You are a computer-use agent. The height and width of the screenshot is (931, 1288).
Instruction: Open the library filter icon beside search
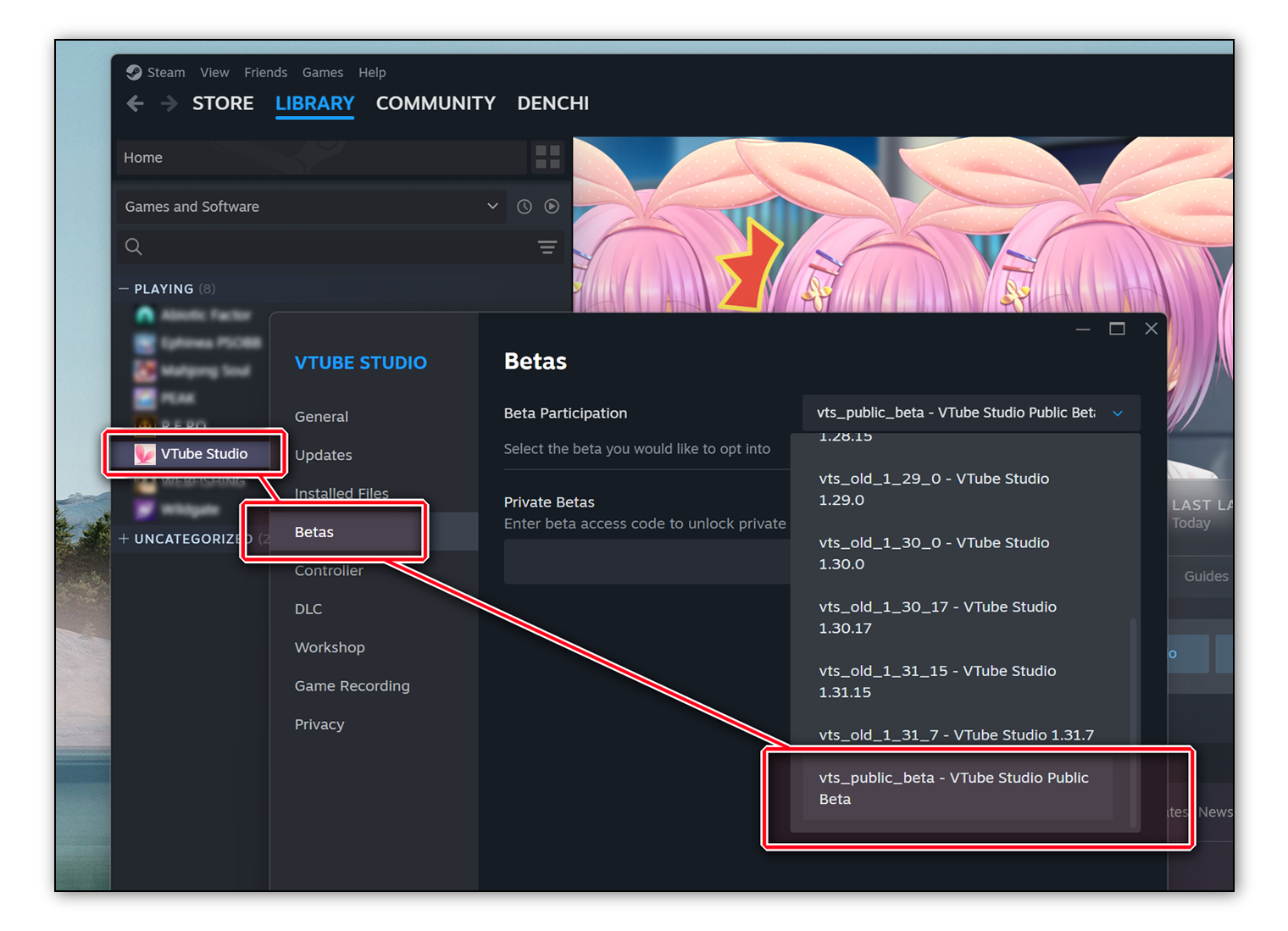tap(547, 247)
